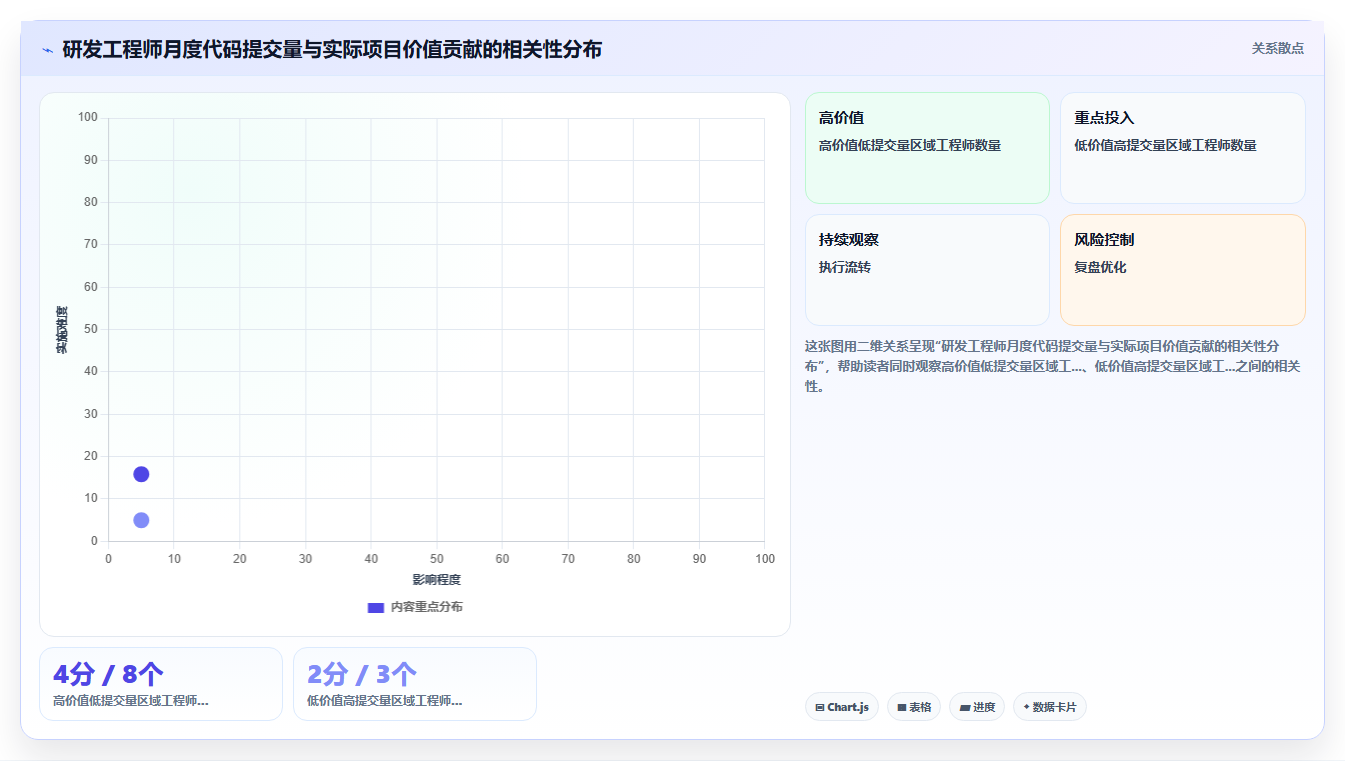Click the 100 tick on the y-axis
This screenshot has height=761, width=1345.
[x=87, y=118]
